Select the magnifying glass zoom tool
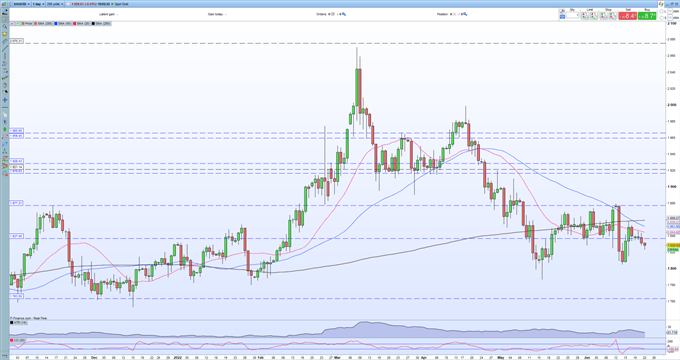 [5, 26]
